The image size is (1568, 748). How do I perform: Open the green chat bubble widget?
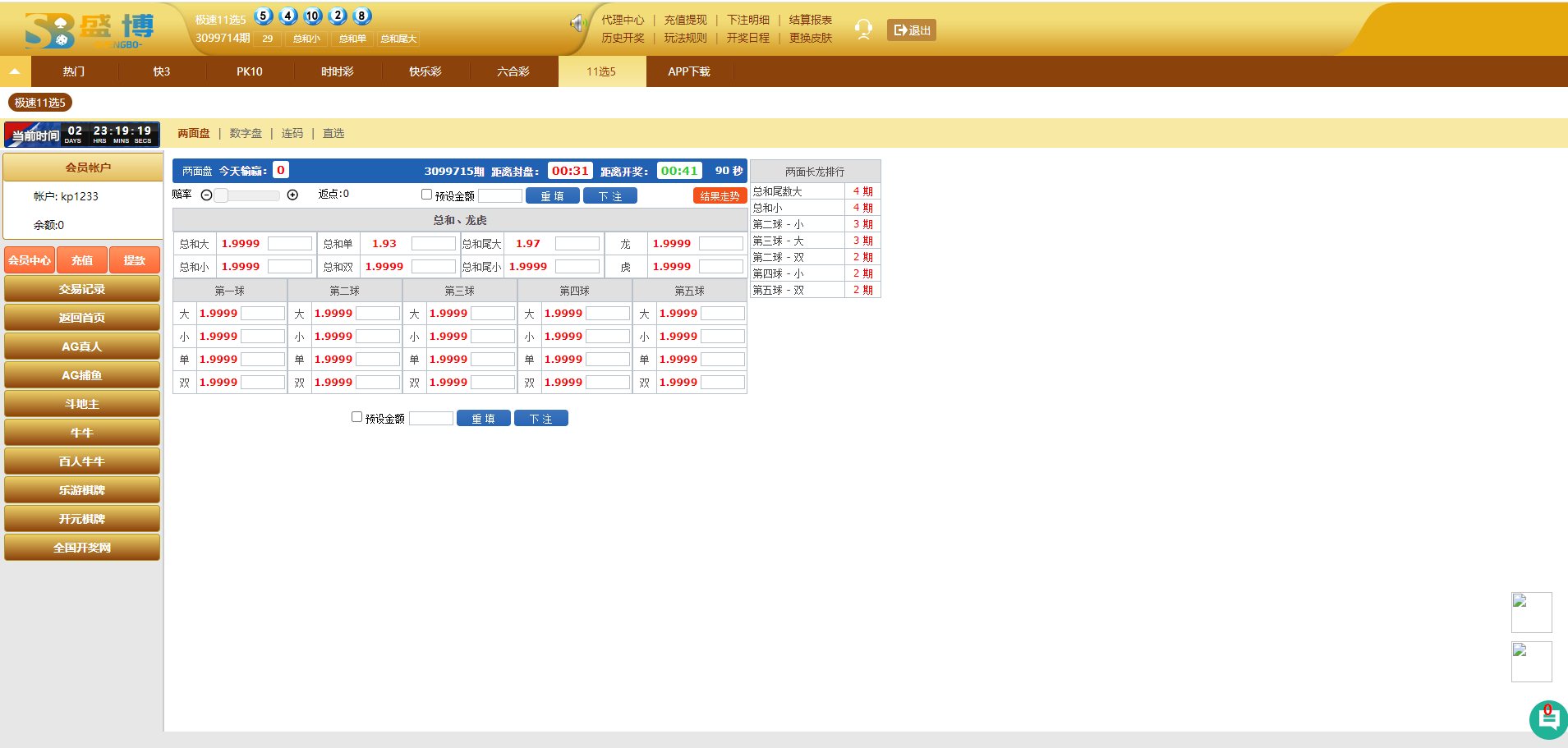click(x=1547, y=720)
